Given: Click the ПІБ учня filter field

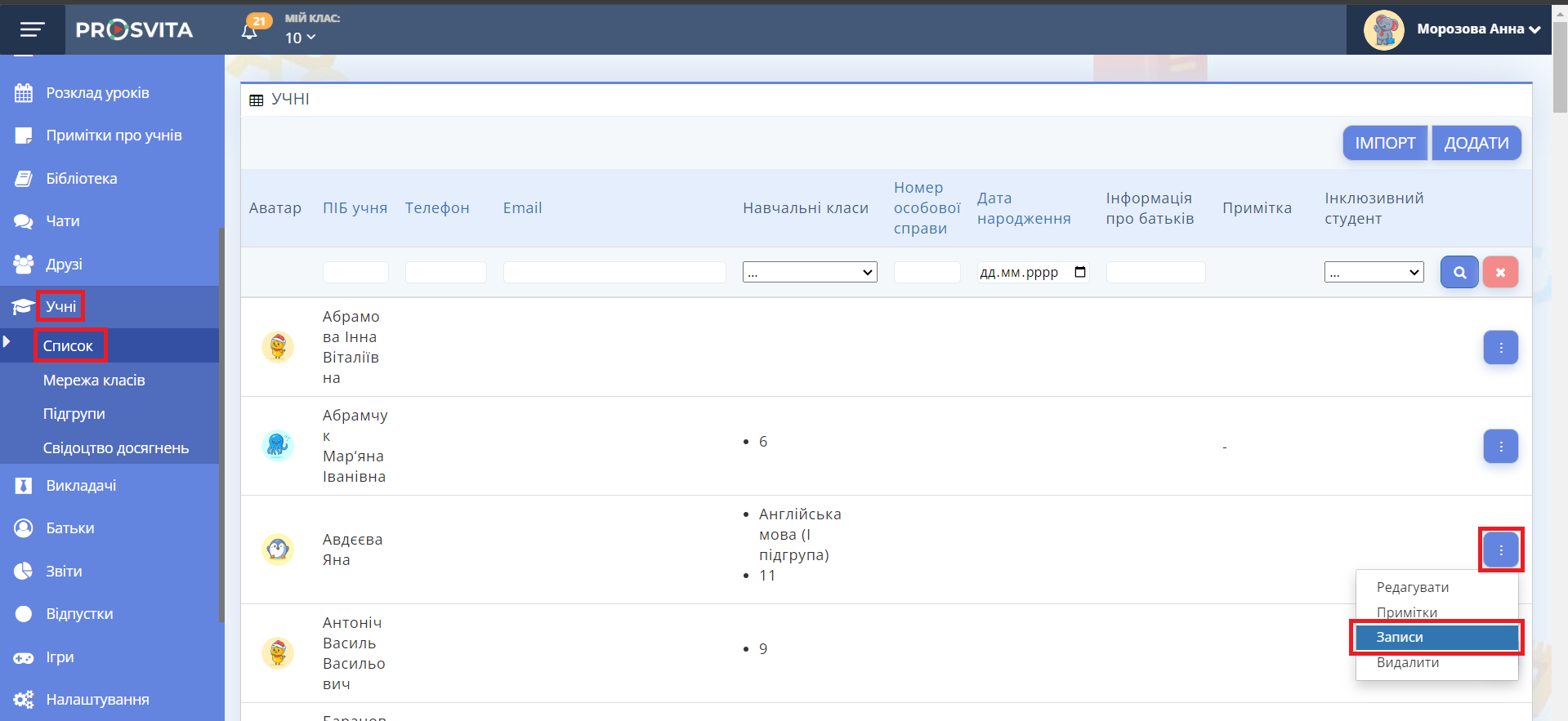Looking at the screenshot, I should click(x=355, y=272).
